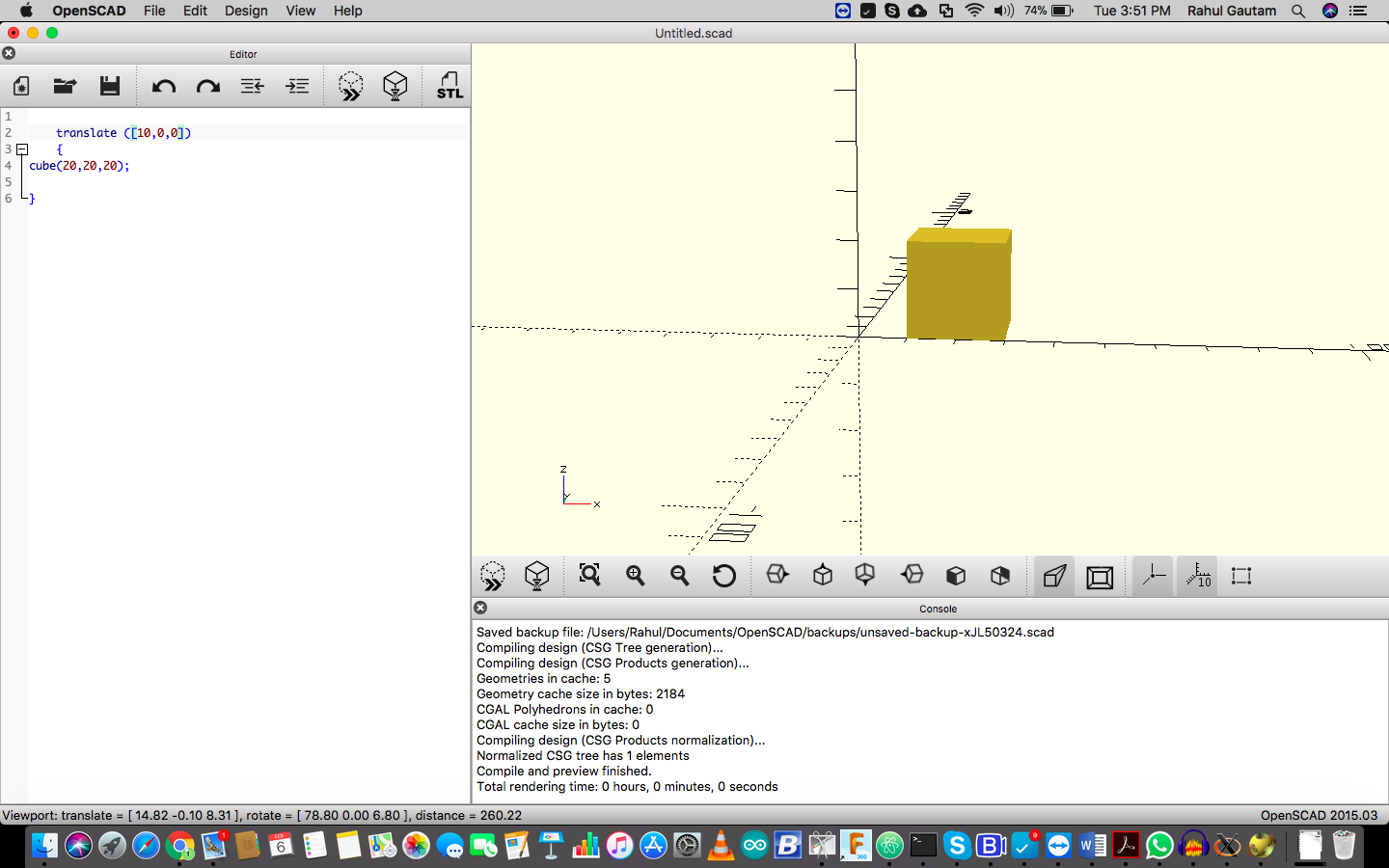Click the OpenSCAD 2015.03 version label
The width and height of the screenshot is (1389, 868).
[x=1319, y=816]
